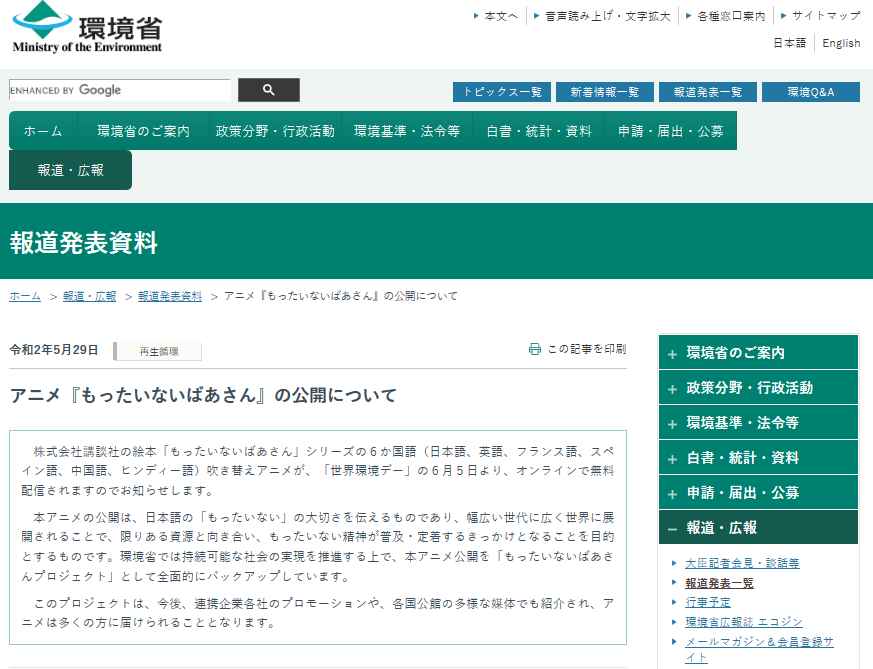Click the 報道発表一覧 top button

[707, 92]
